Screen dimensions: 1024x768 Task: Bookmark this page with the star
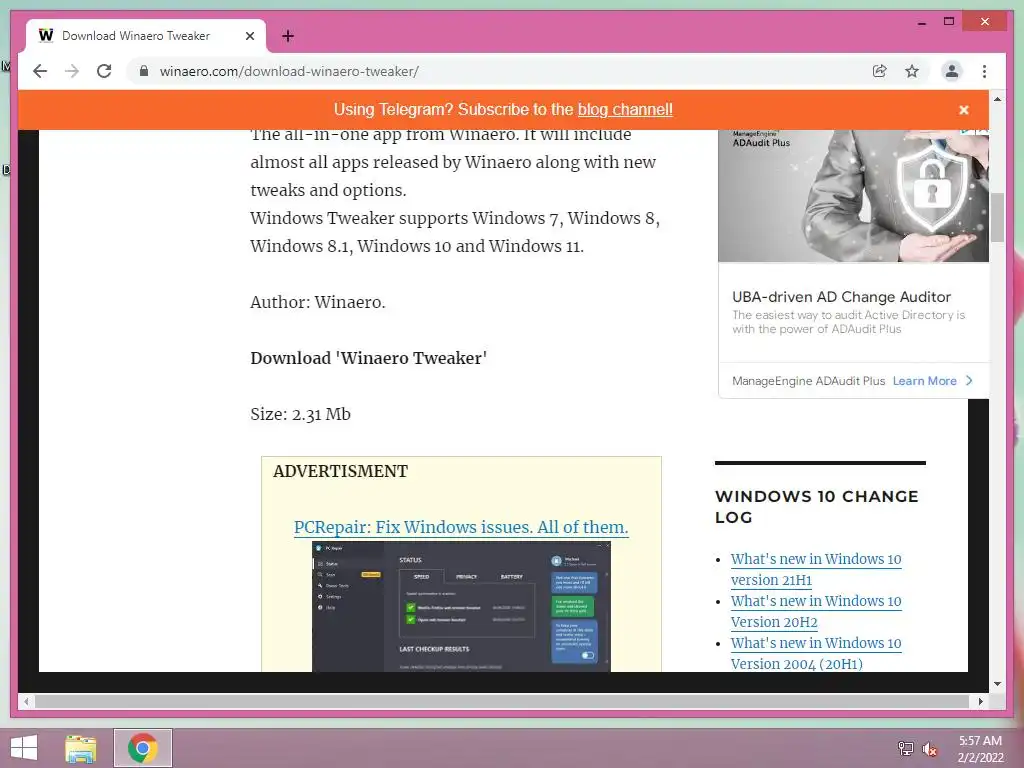click(912, 71)
